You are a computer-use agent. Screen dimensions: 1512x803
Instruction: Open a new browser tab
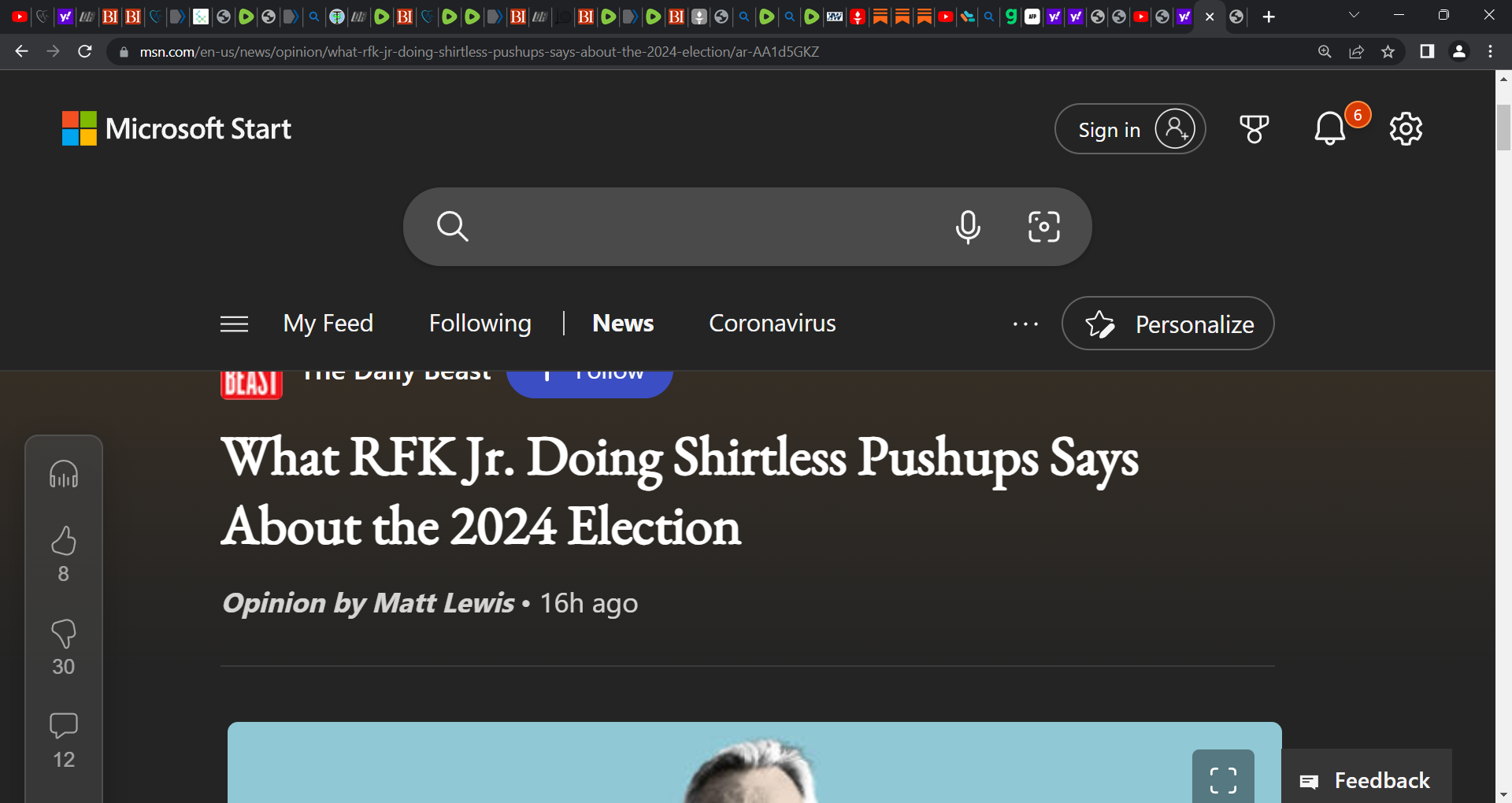pos(1269,17)
